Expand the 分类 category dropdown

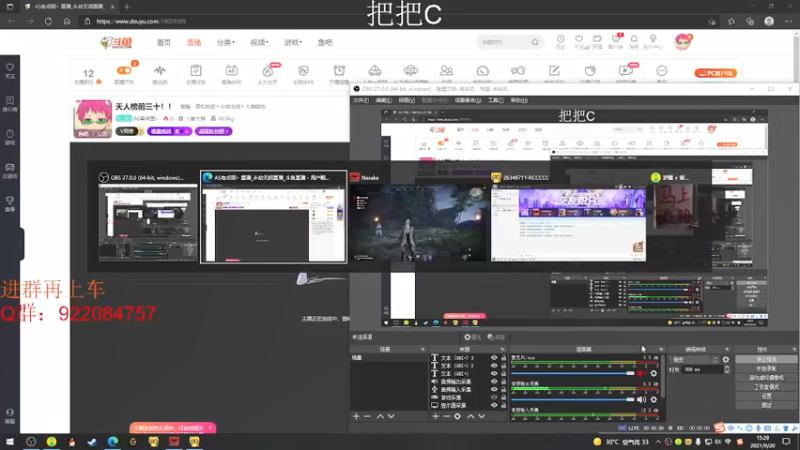[x=226, y=42]
